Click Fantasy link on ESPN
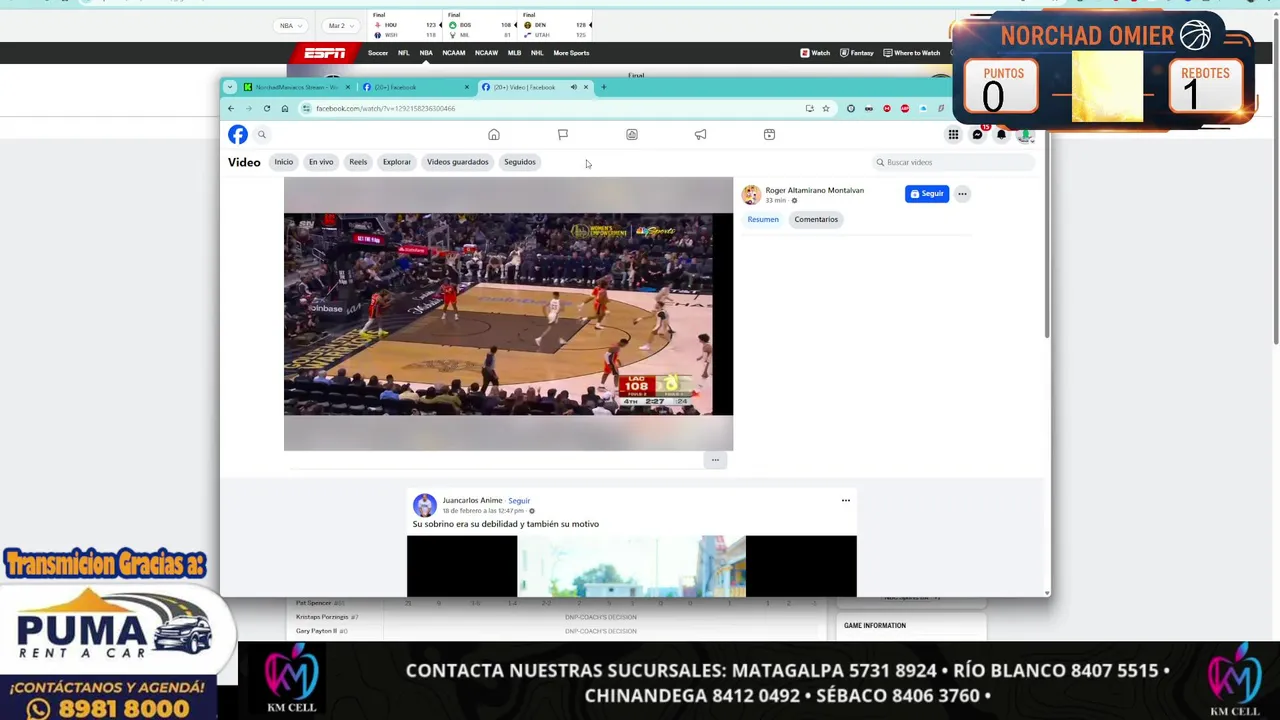The height and width of the screenshot is (720, 1280). (857, 53)
